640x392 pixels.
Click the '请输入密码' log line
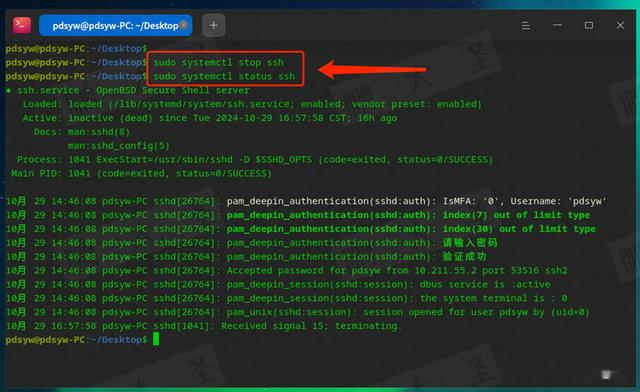point(251,243)
